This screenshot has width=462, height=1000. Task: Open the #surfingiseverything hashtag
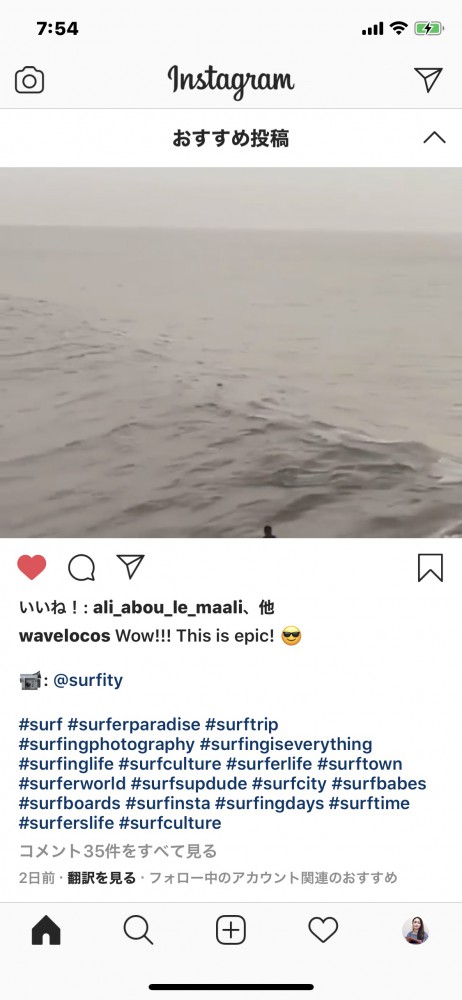coord(286,744)
